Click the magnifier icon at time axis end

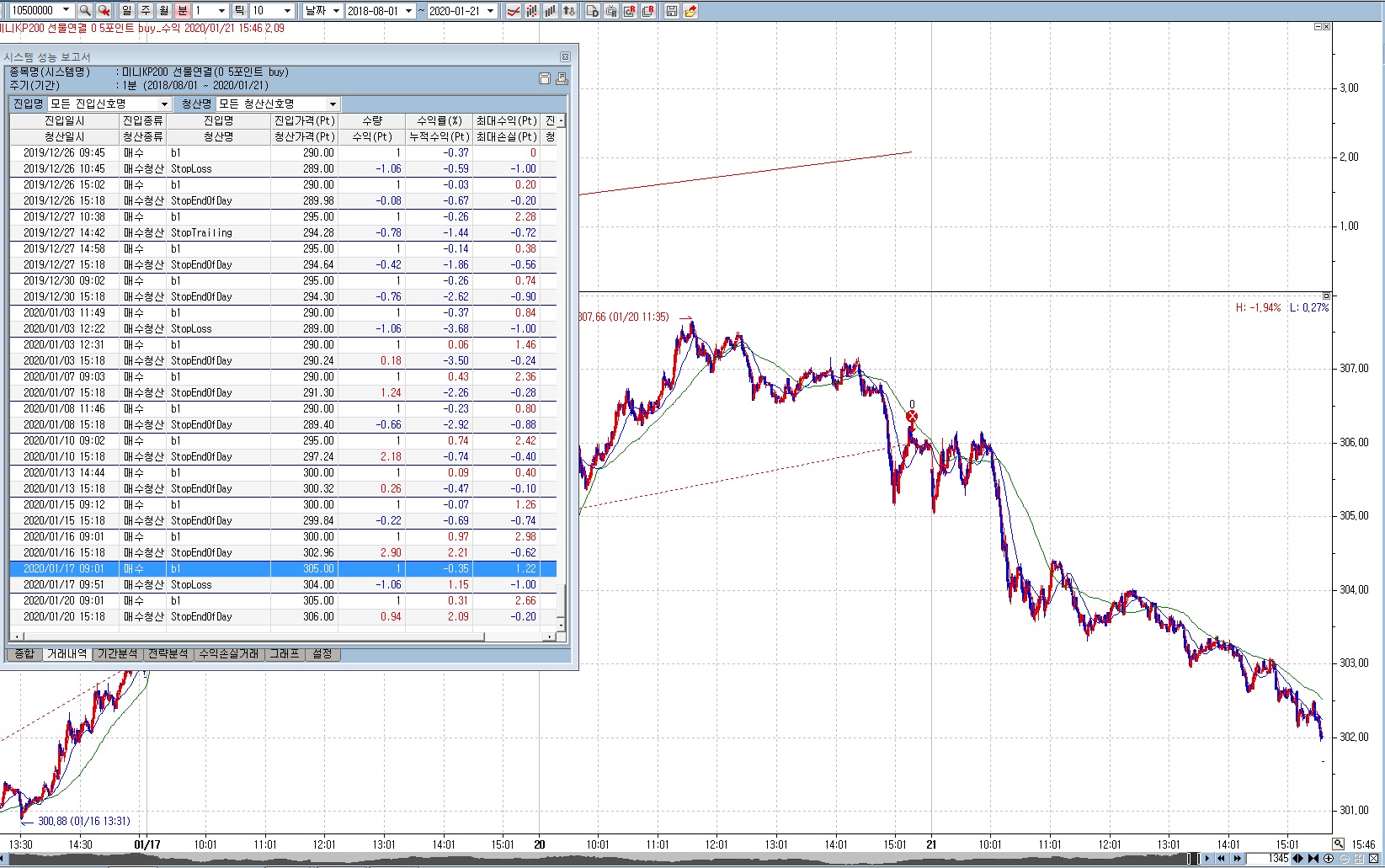[1338, 844]
